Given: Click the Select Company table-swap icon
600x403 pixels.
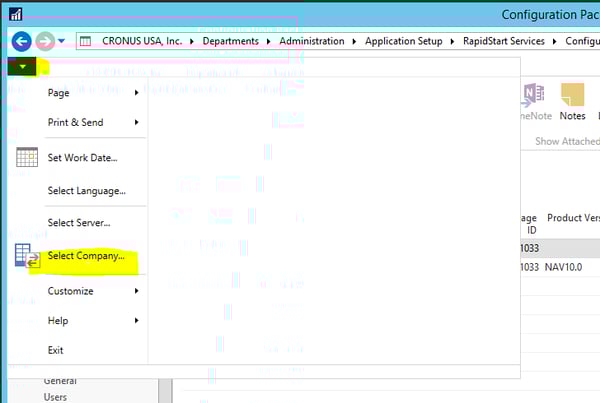Looking at the screenshot, I should point(27,256).
